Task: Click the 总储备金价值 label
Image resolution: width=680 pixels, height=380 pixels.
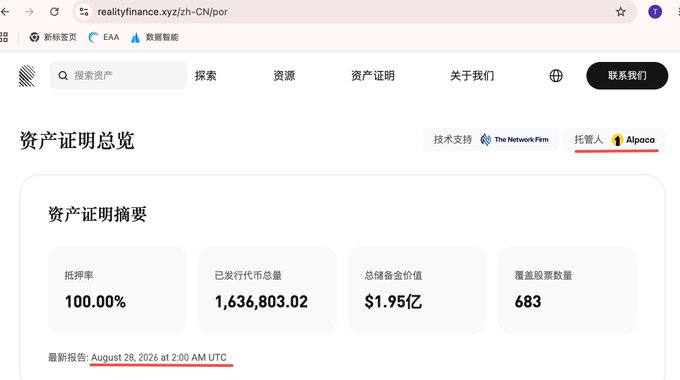Action: [x=393, y=275]
